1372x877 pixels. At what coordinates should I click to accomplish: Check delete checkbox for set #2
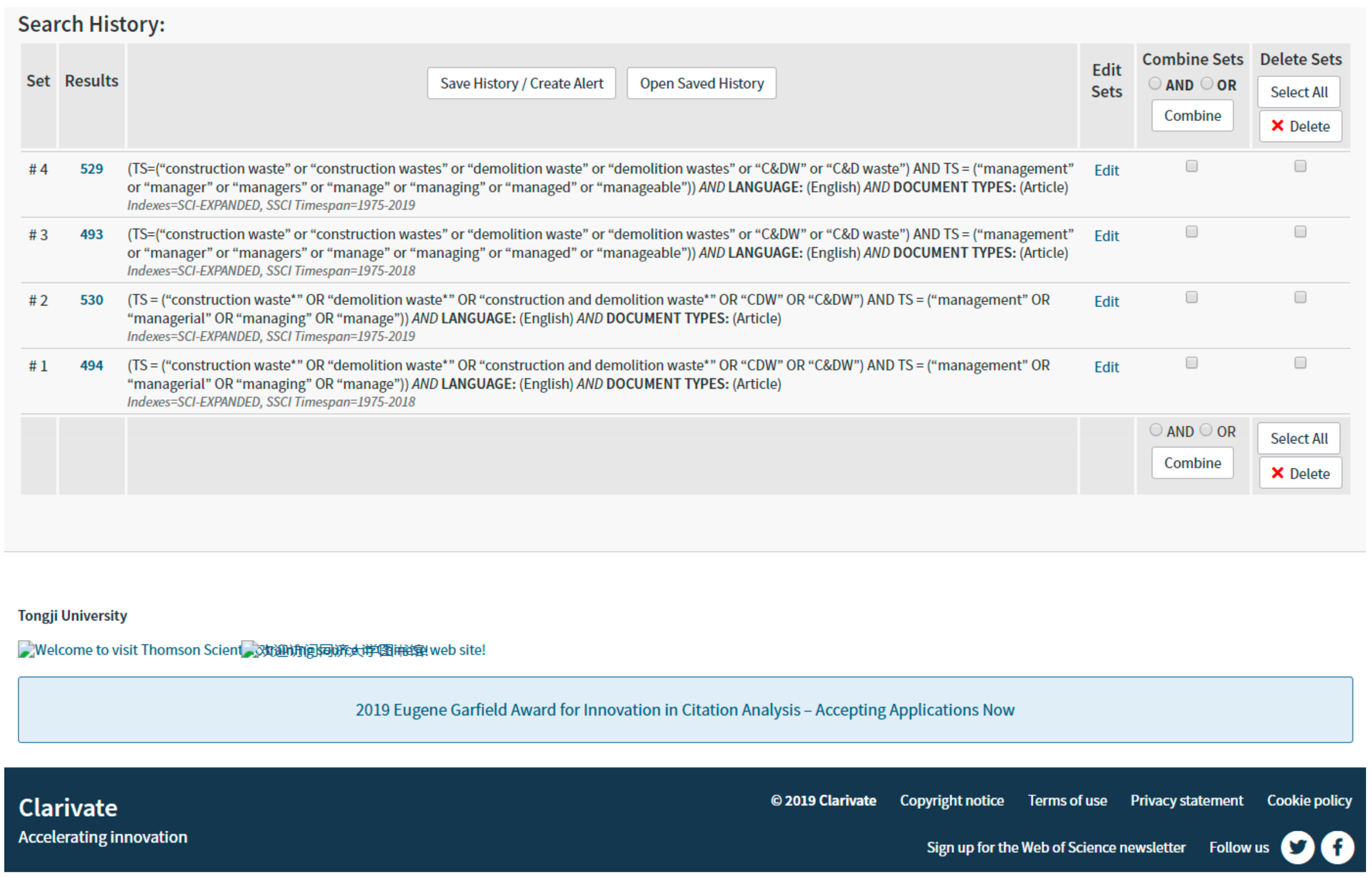click(x=1300, y=297)
